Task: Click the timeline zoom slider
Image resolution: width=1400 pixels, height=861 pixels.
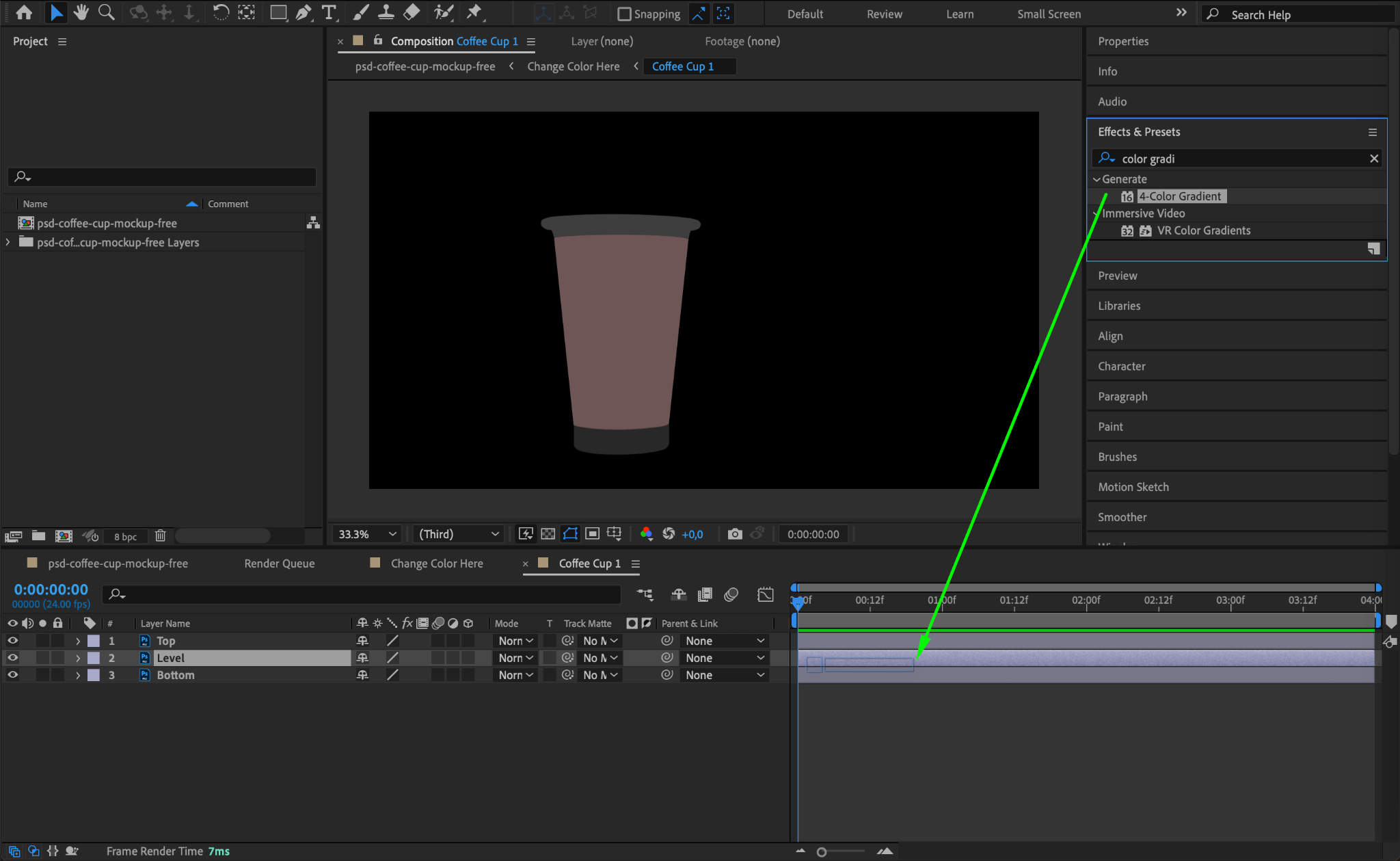Action: [x=822, y=852]
